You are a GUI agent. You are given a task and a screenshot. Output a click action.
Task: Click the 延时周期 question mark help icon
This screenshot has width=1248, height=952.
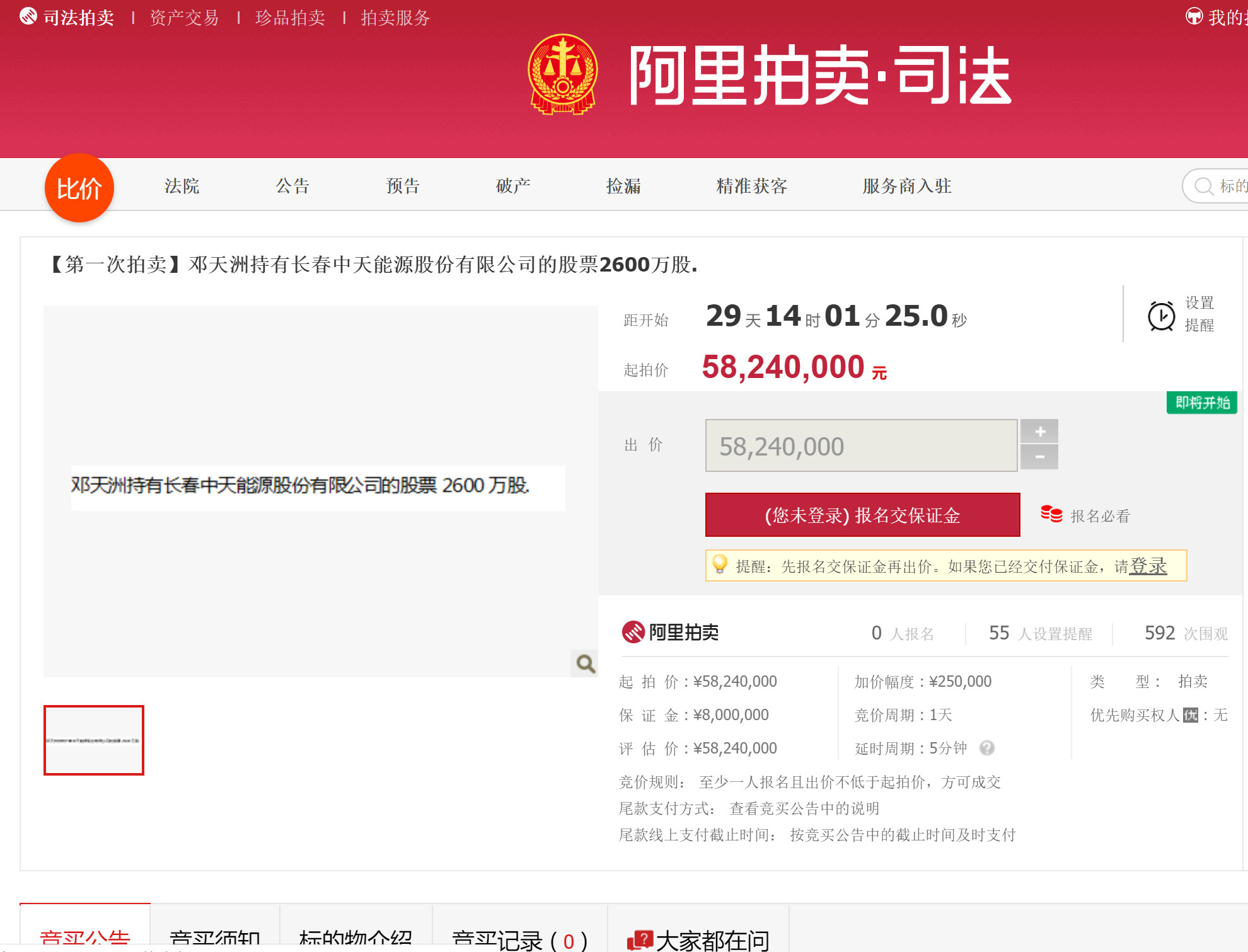click(987, 748)
